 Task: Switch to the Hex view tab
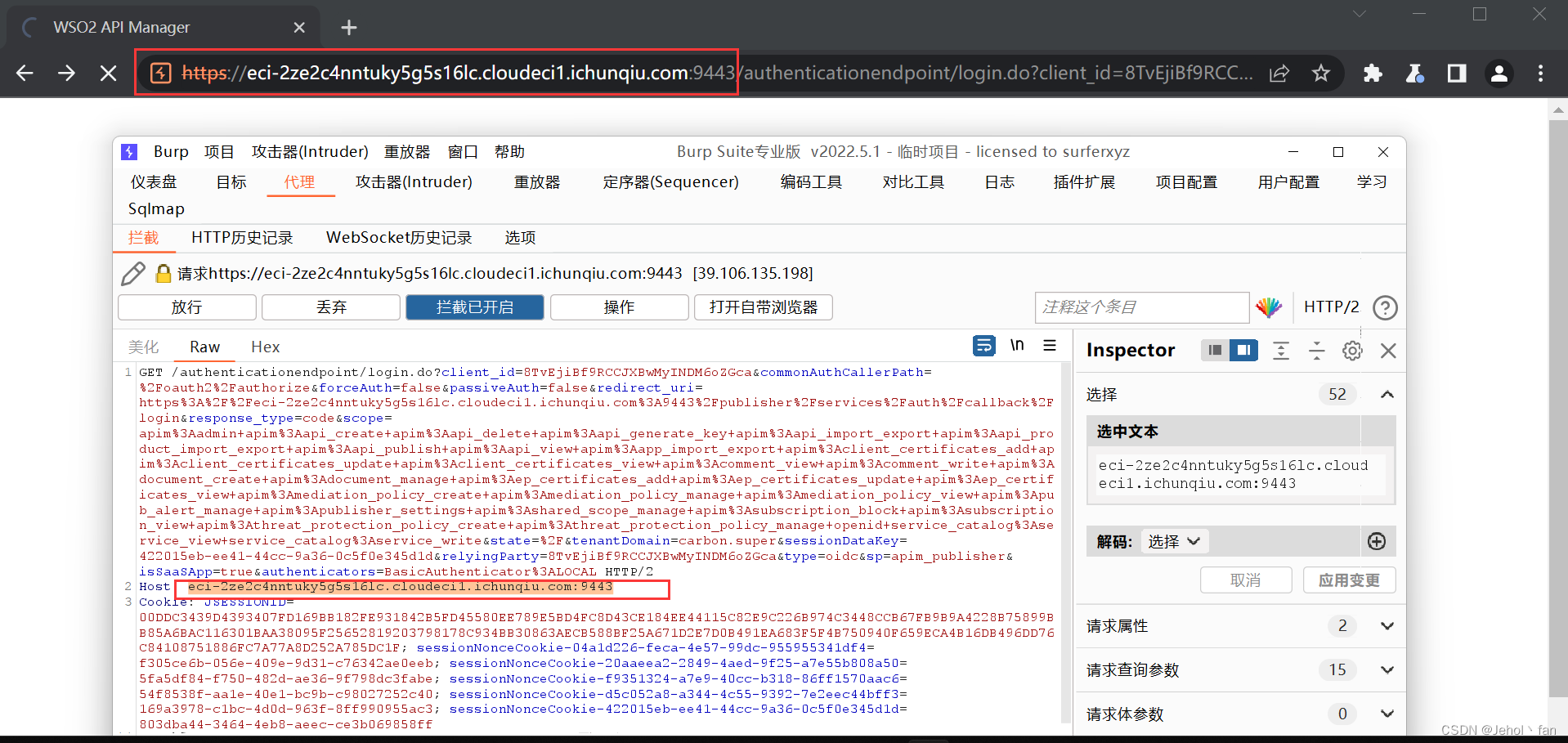[x=266, y=347]
